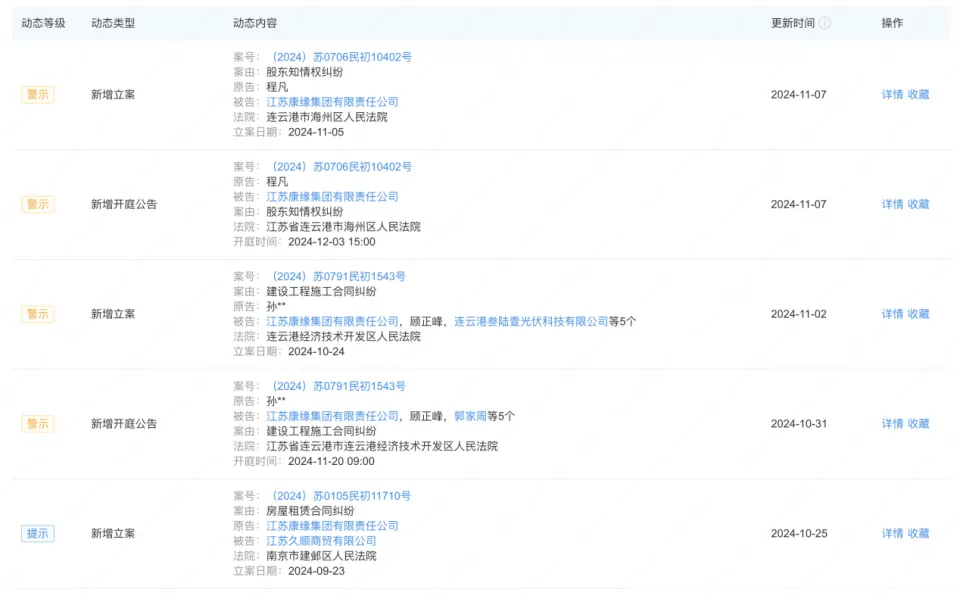960x596 pixels.
Task: Click 警示 badge in 2024-11-20 开庭 row
Action: click(37, 423)
